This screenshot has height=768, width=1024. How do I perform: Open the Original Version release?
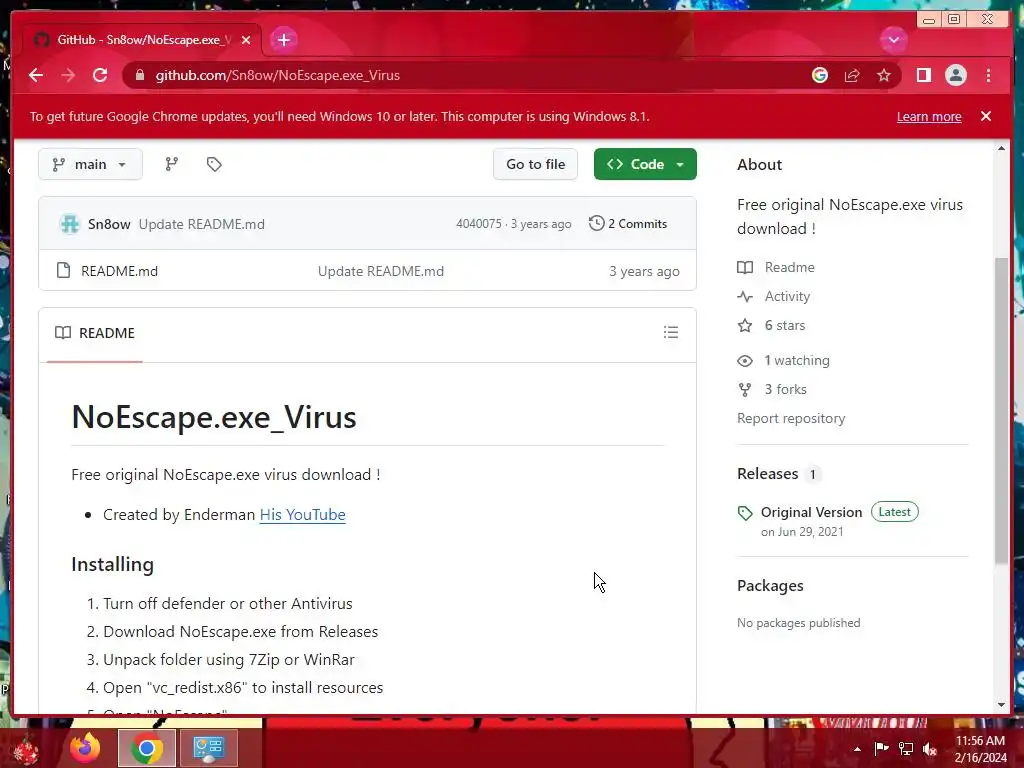click(x=811, y=512)
